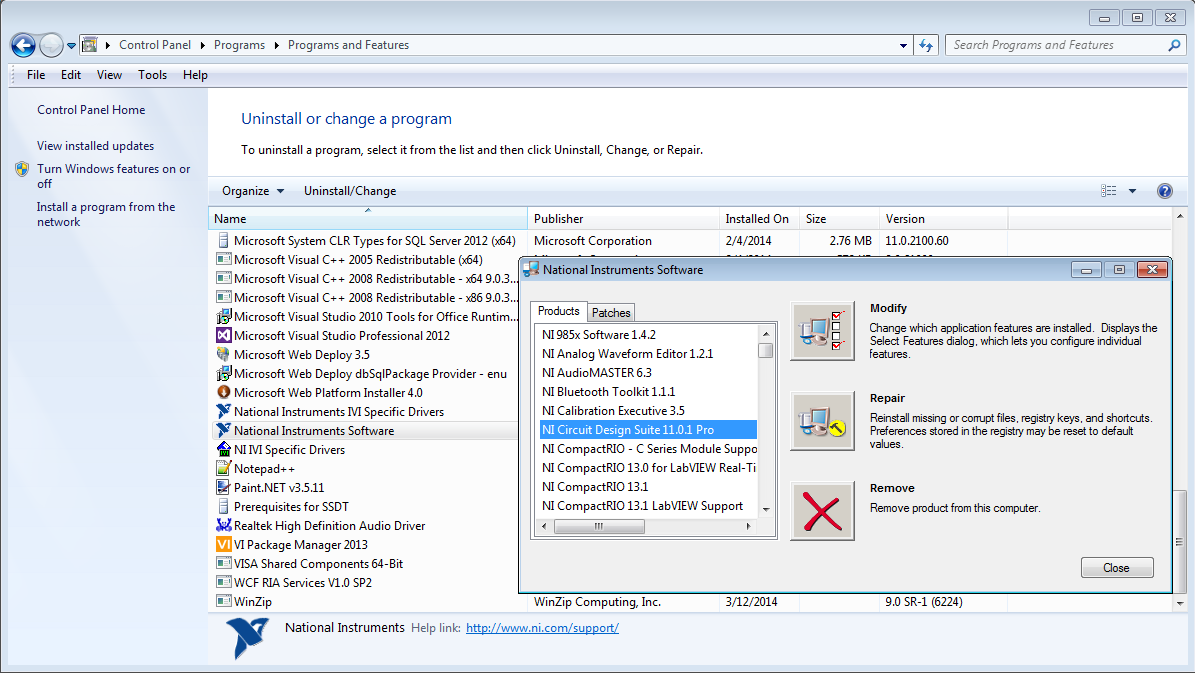Click the VISA Shared Components 64-Bit icon
Image resolution: width=1195 pixels, height=674 pixels.
pos(223,563)
